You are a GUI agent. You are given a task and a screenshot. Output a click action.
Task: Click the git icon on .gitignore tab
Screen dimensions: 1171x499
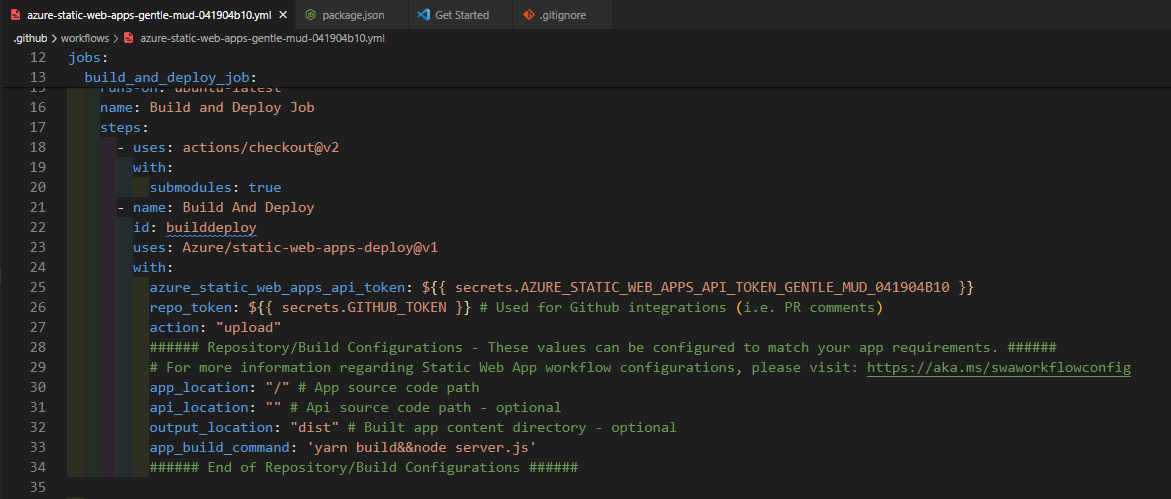pos(529,14)
